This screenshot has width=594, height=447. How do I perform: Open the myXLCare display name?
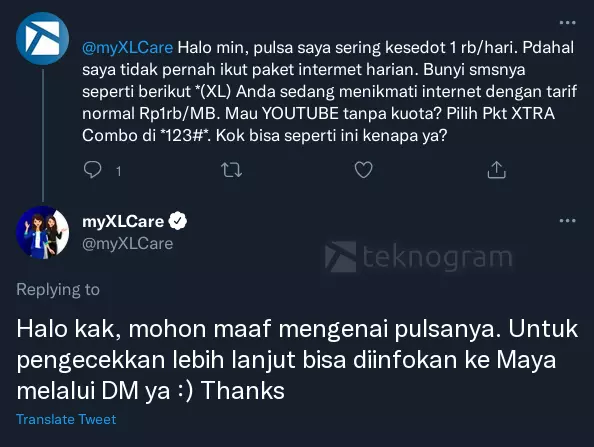(123, 222)
